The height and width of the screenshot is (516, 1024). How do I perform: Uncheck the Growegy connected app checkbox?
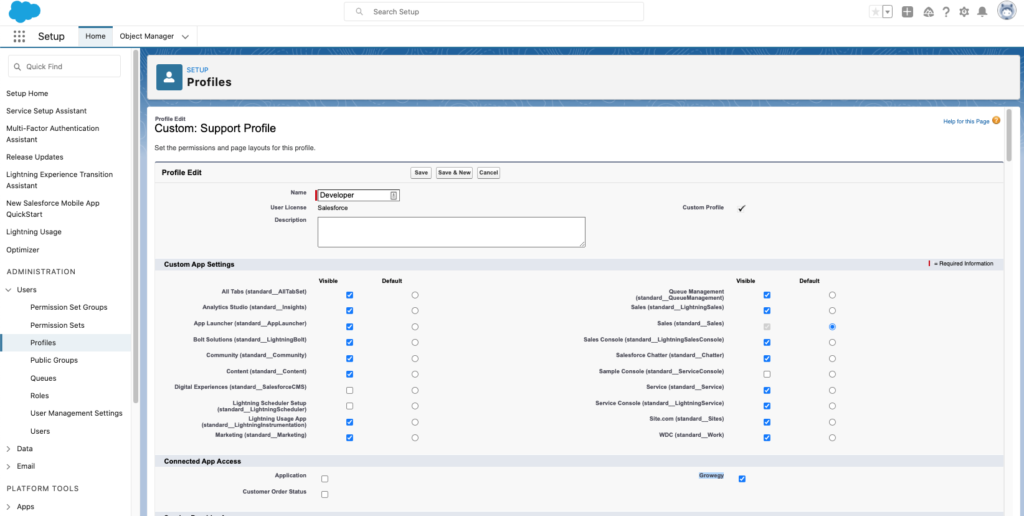pyautogui.click(x=742, y=479)
